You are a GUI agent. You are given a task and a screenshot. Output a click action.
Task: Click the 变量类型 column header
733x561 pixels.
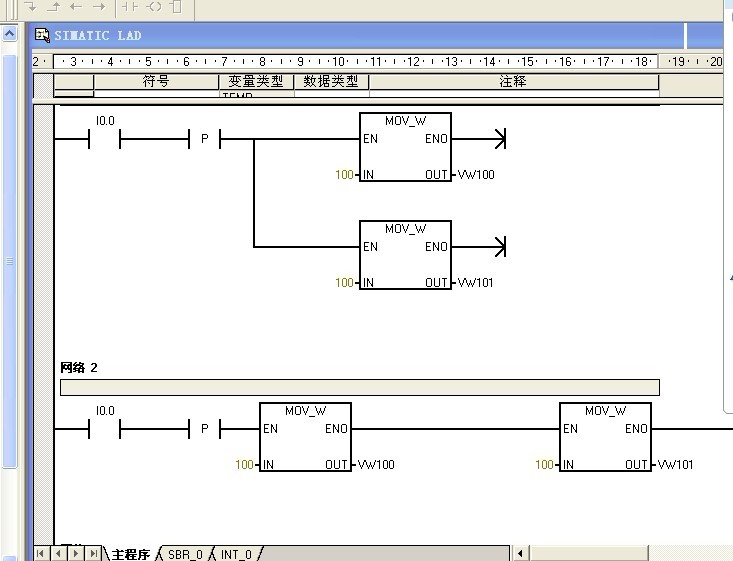256,82
